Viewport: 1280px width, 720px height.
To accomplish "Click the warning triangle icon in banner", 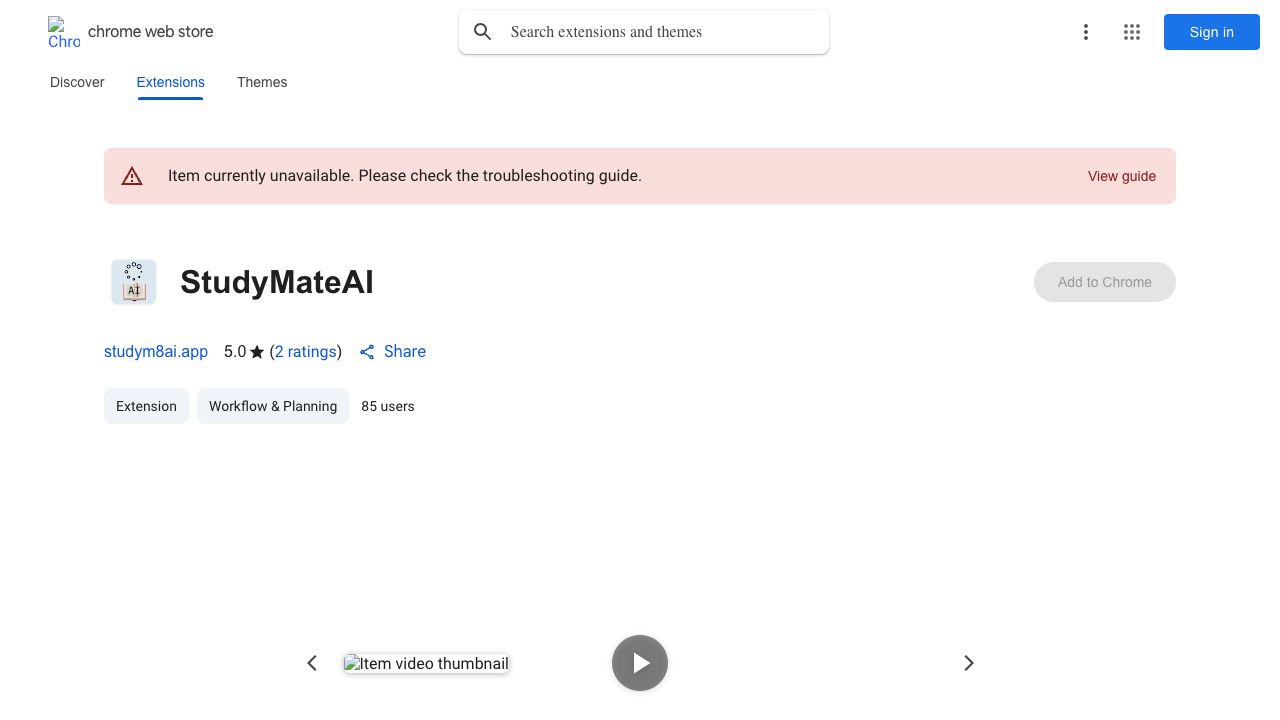I will coord(132,176).
